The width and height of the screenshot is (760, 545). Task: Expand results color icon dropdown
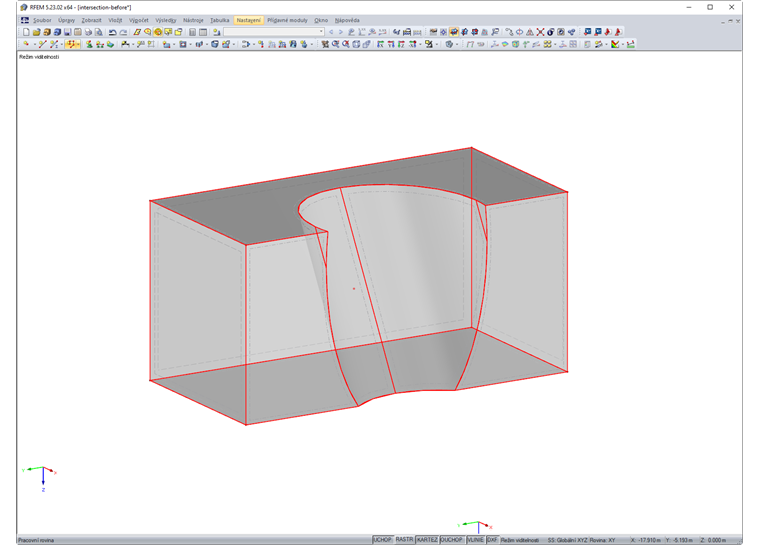623,44
